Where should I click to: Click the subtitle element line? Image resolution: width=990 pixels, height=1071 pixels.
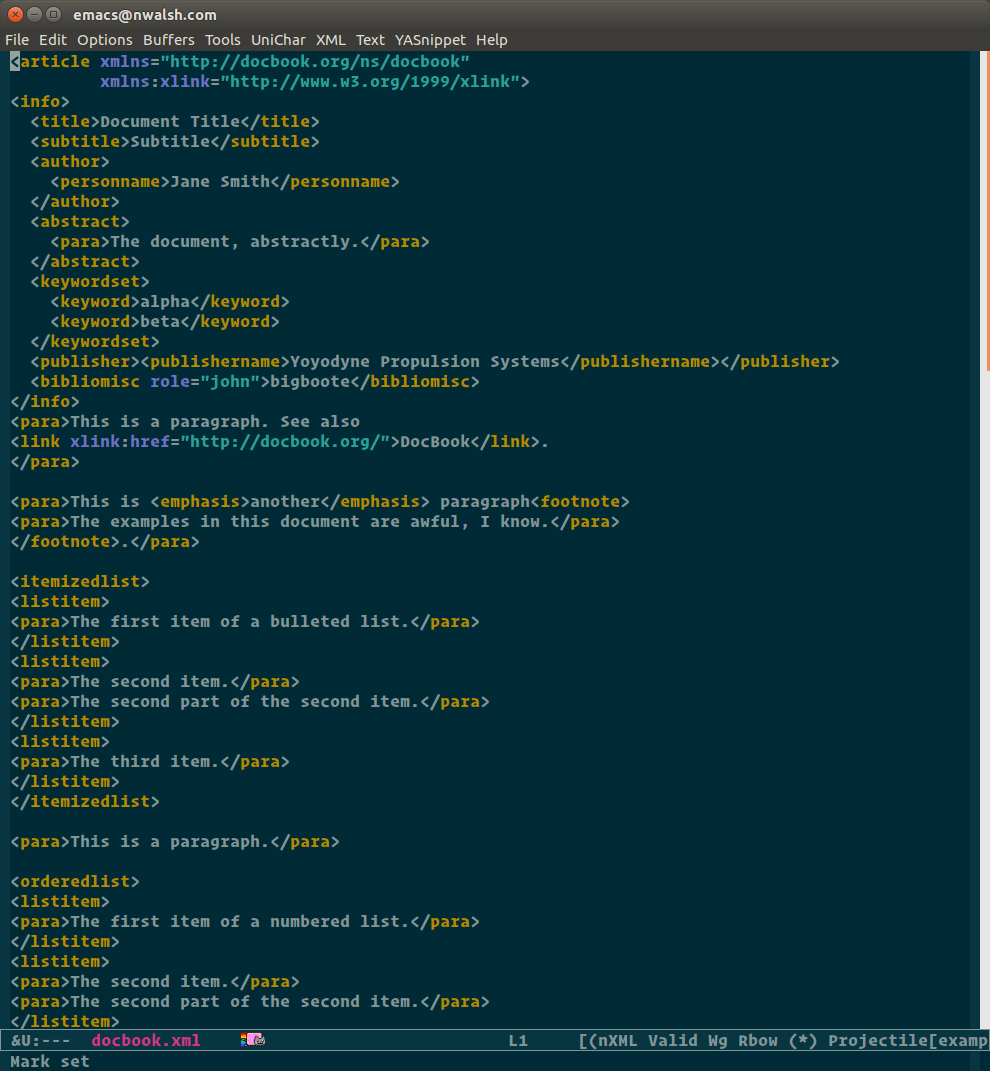point(175,141)
